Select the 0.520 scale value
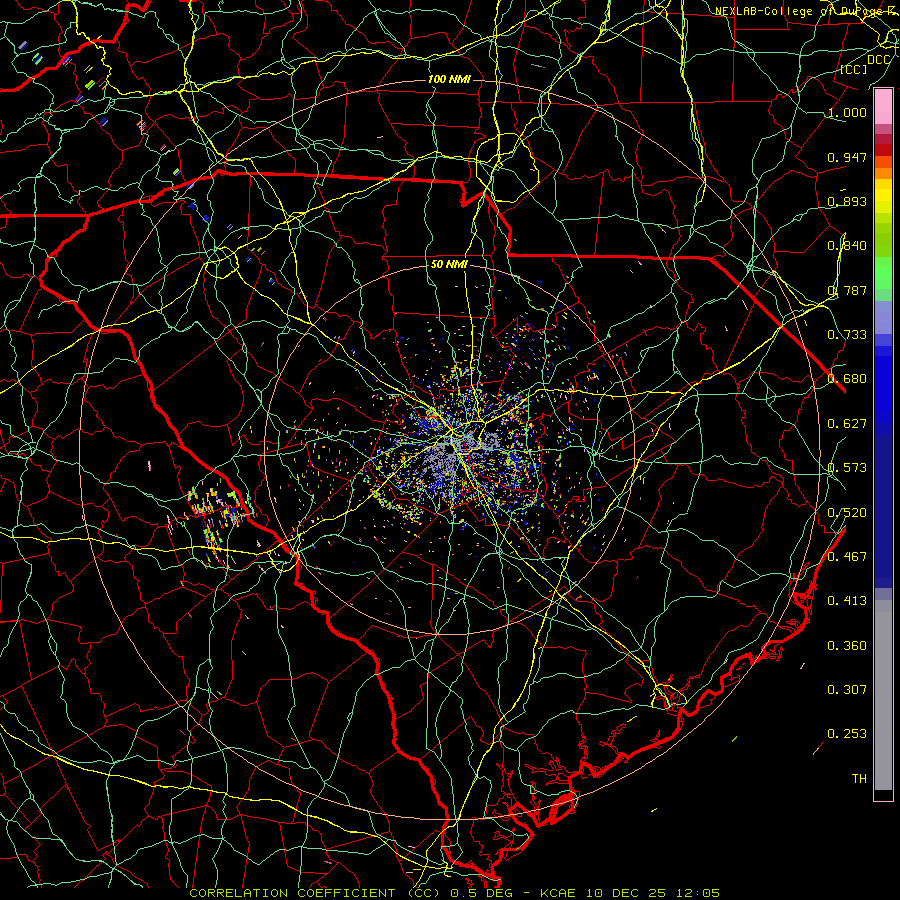Image resolution: width=900 pixels, height=900 pixels. [847, 513]
